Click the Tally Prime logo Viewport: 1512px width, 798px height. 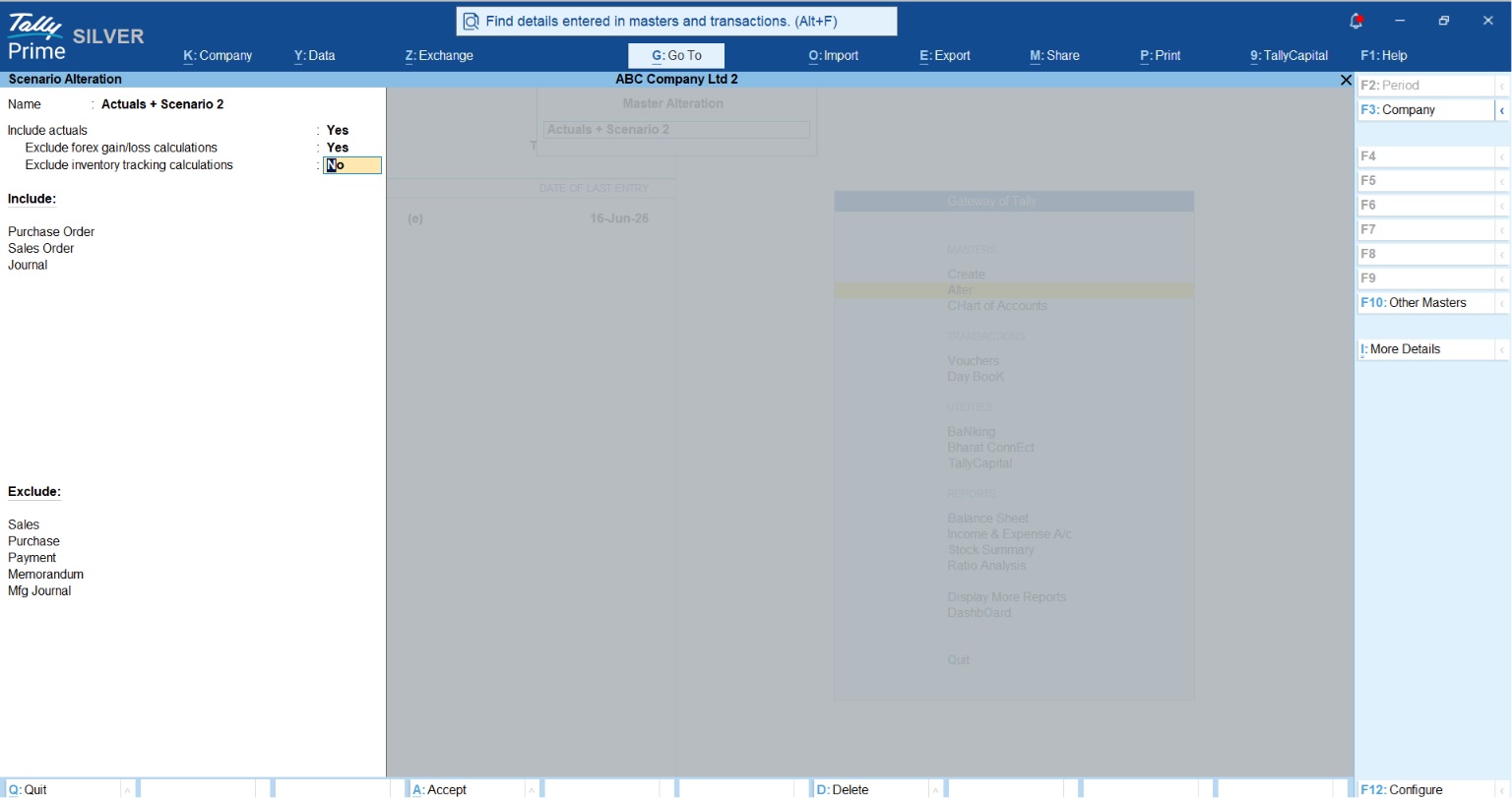point(36,38)
